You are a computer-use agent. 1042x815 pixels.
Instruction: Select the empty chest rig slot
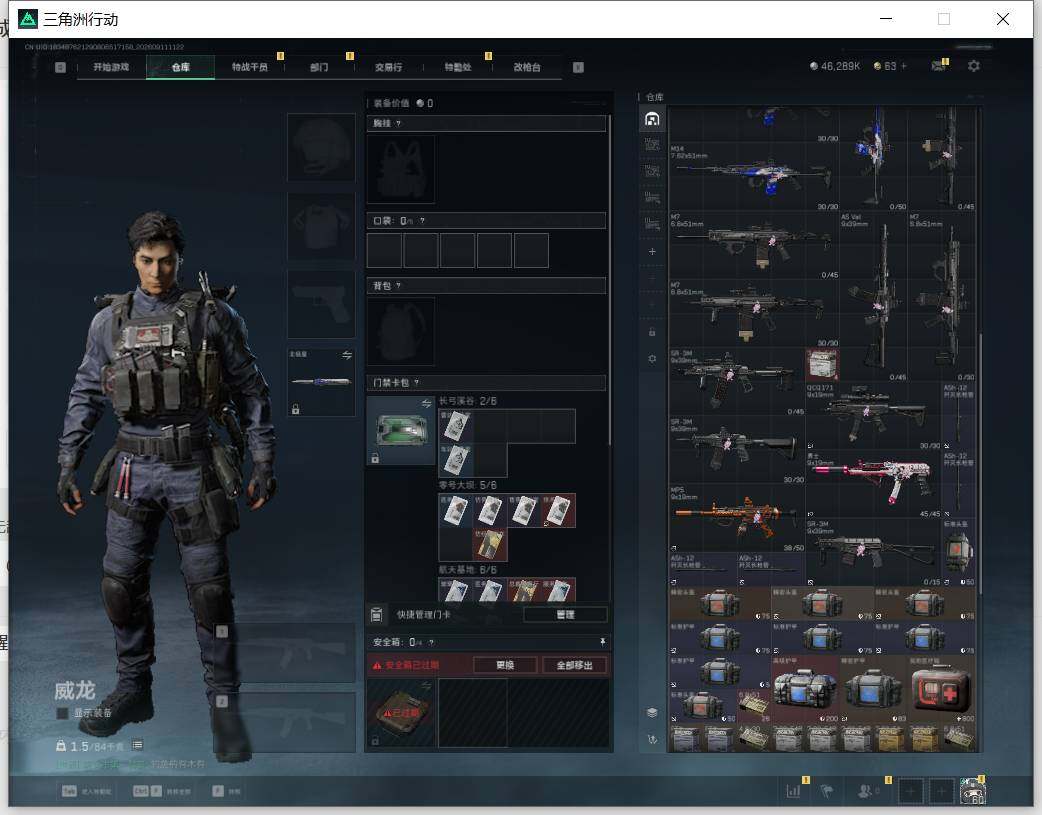[x=401, y=170]
